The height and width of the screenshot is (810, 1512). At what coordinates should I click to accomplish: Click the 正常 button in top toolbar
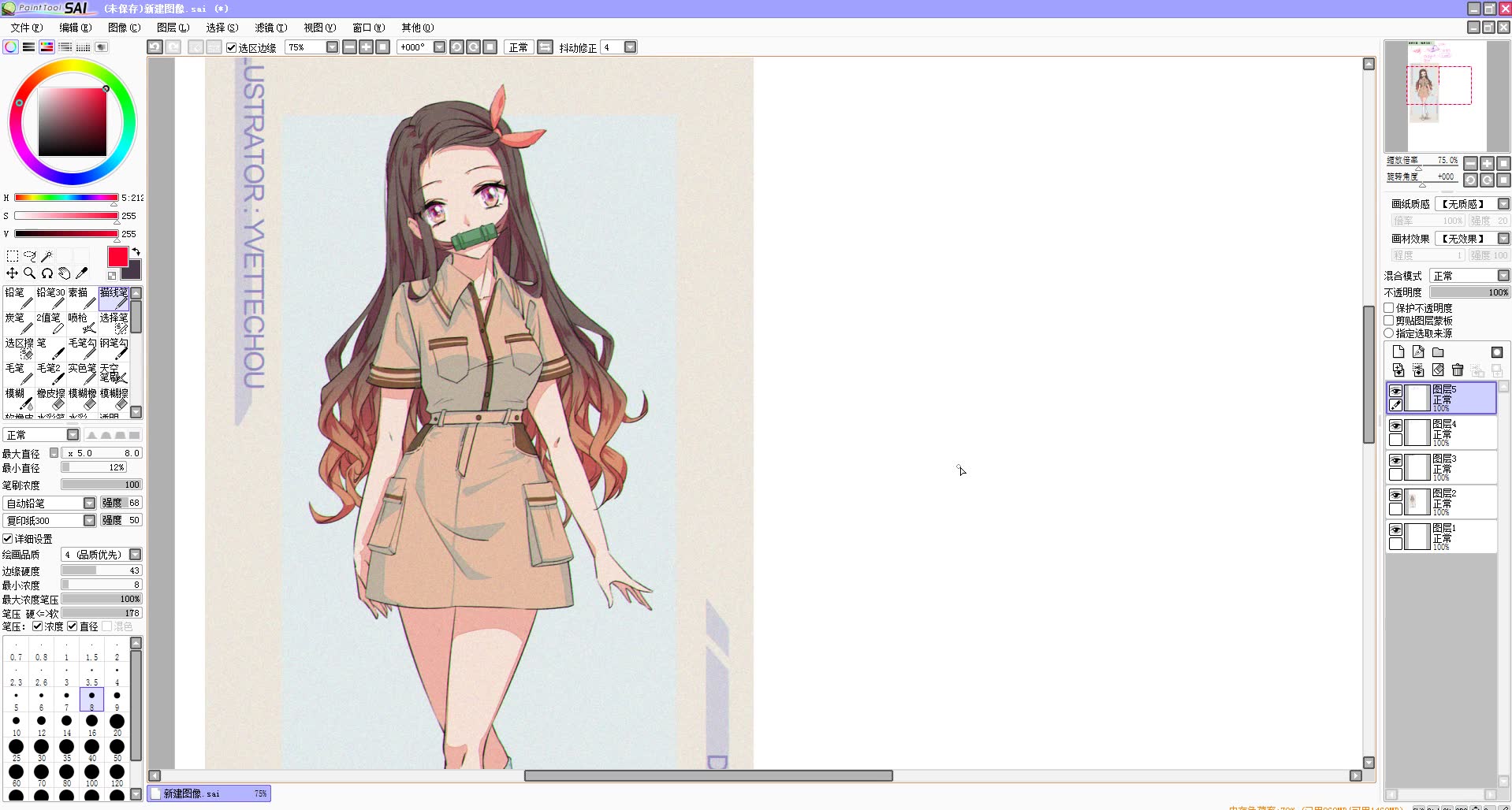click(x=518, y=47)
